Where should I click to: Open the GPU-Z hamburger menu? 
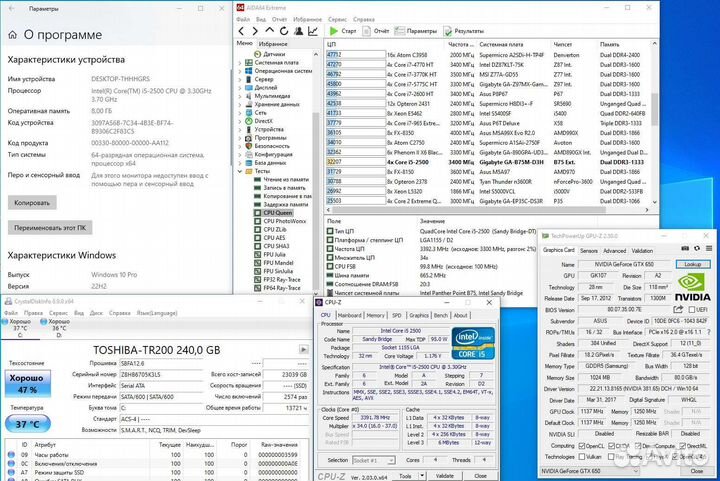pyautogui.click(x=709, y=248)
